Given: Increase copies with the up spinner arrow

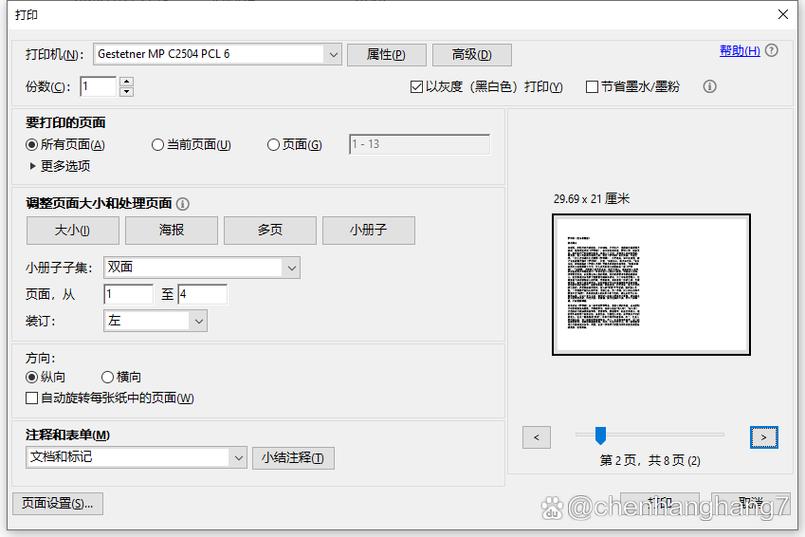Looking at the screenshot, I should coord(126,81).
